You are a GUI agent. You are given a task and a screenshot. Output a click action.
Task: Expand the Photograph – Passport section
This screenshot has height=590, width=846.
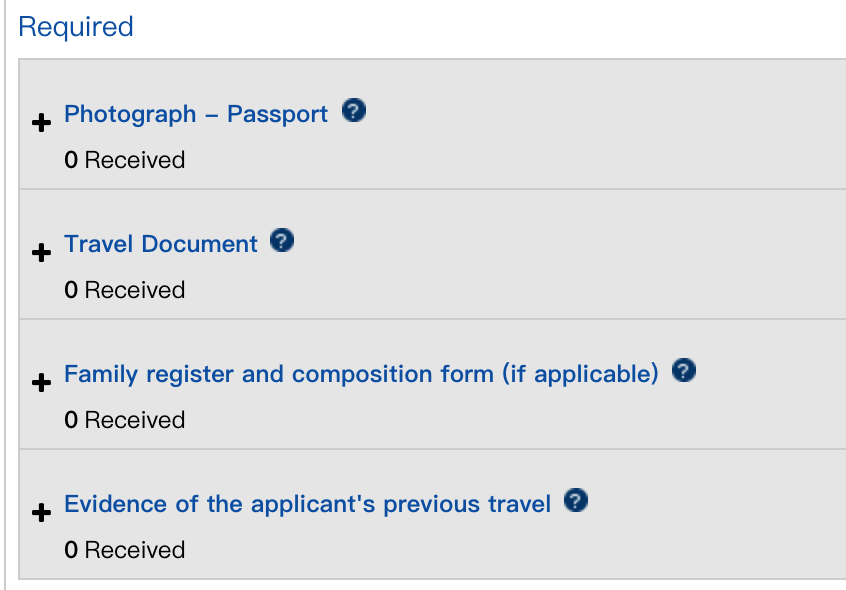click(x=41, y=123)
